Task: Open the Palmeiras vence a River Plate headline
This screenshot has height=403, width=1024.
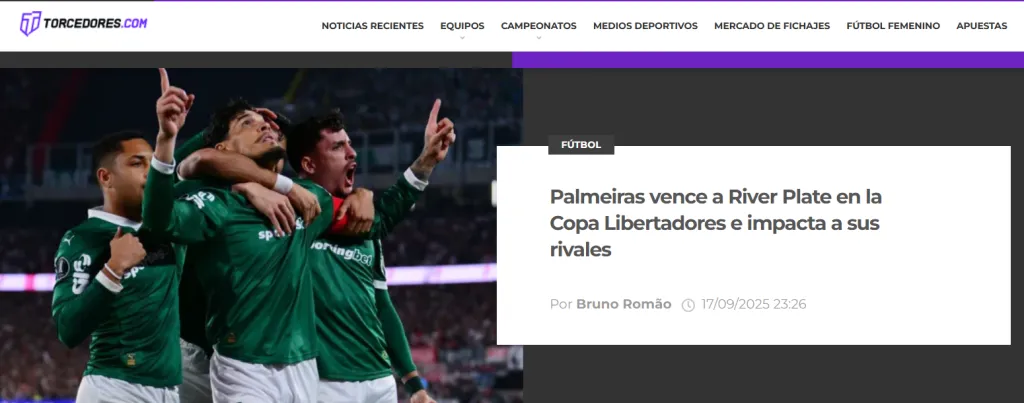Action: click(716, 223)
